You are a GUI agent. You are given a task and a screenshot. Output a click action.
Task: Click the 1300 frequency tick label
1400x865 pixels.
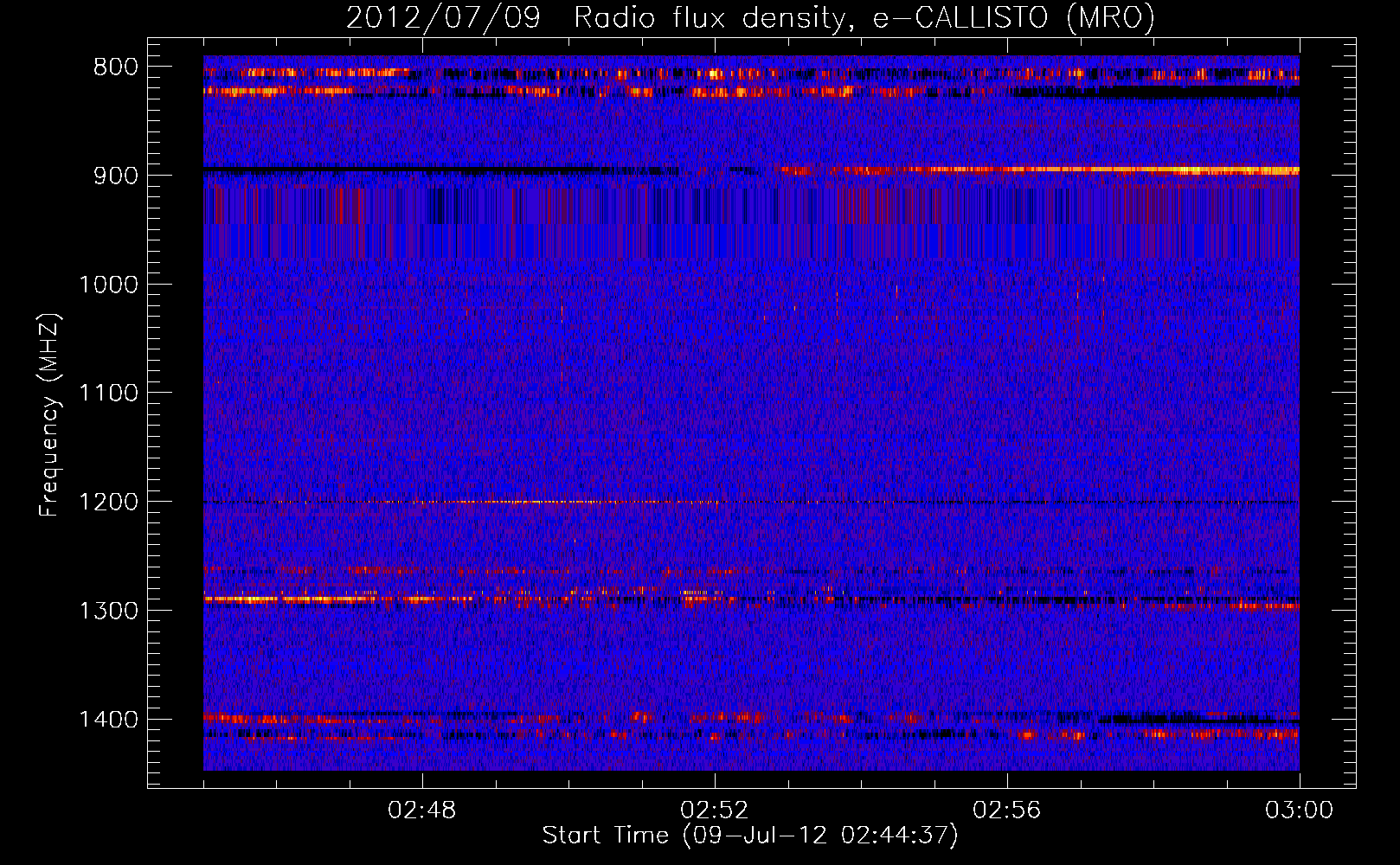pos(109,611)
